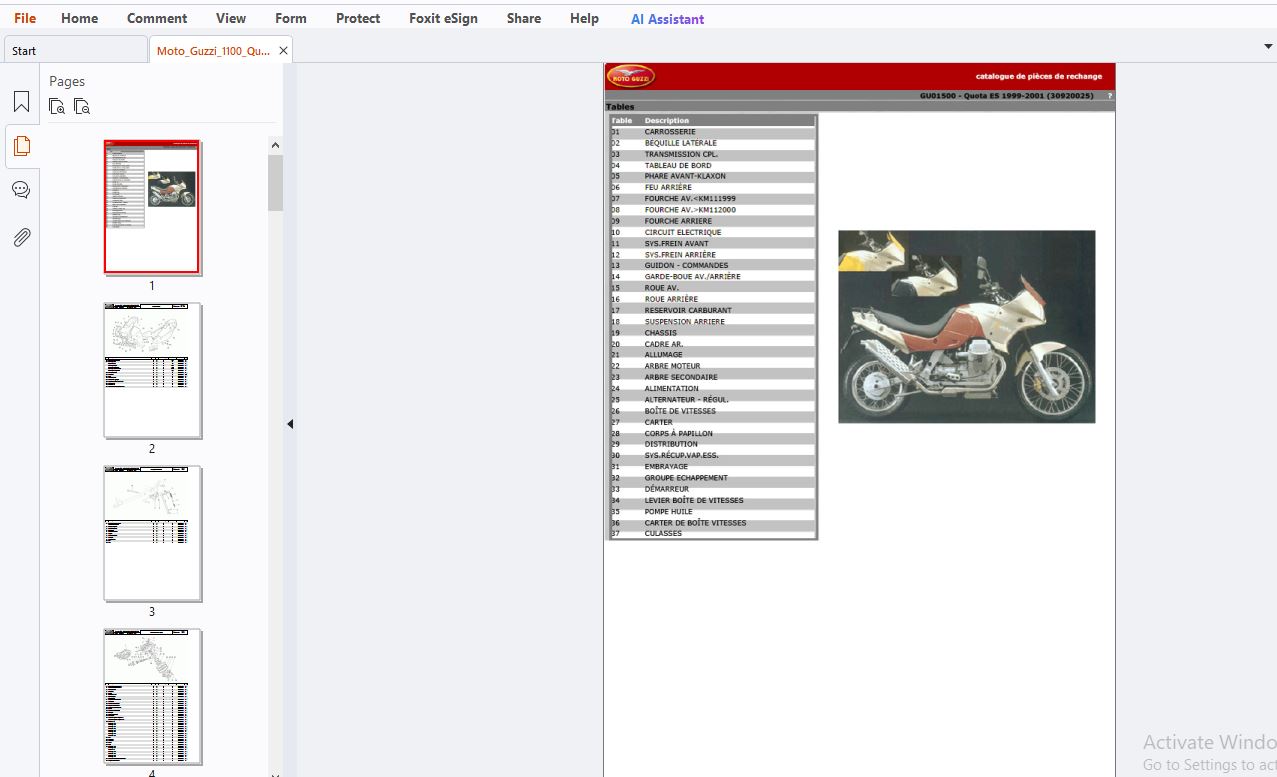Screen dimensions: 1277x777
Task: Switch to the Home ribbon tab
Action: pos(79,18)
